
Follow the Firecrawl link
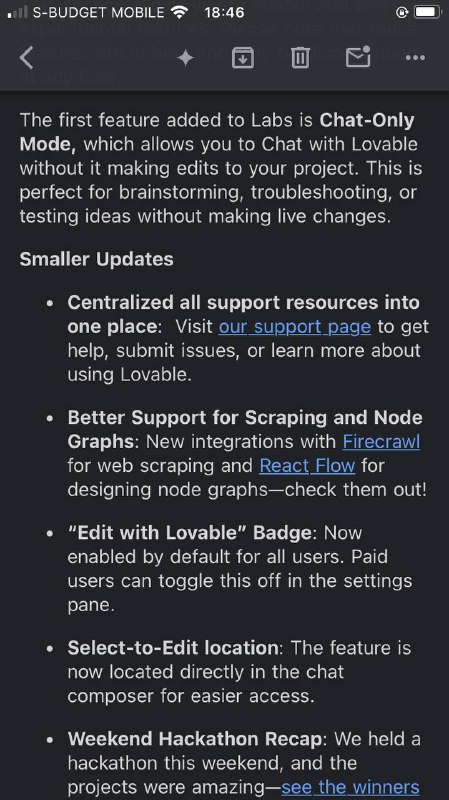[381, 441]
